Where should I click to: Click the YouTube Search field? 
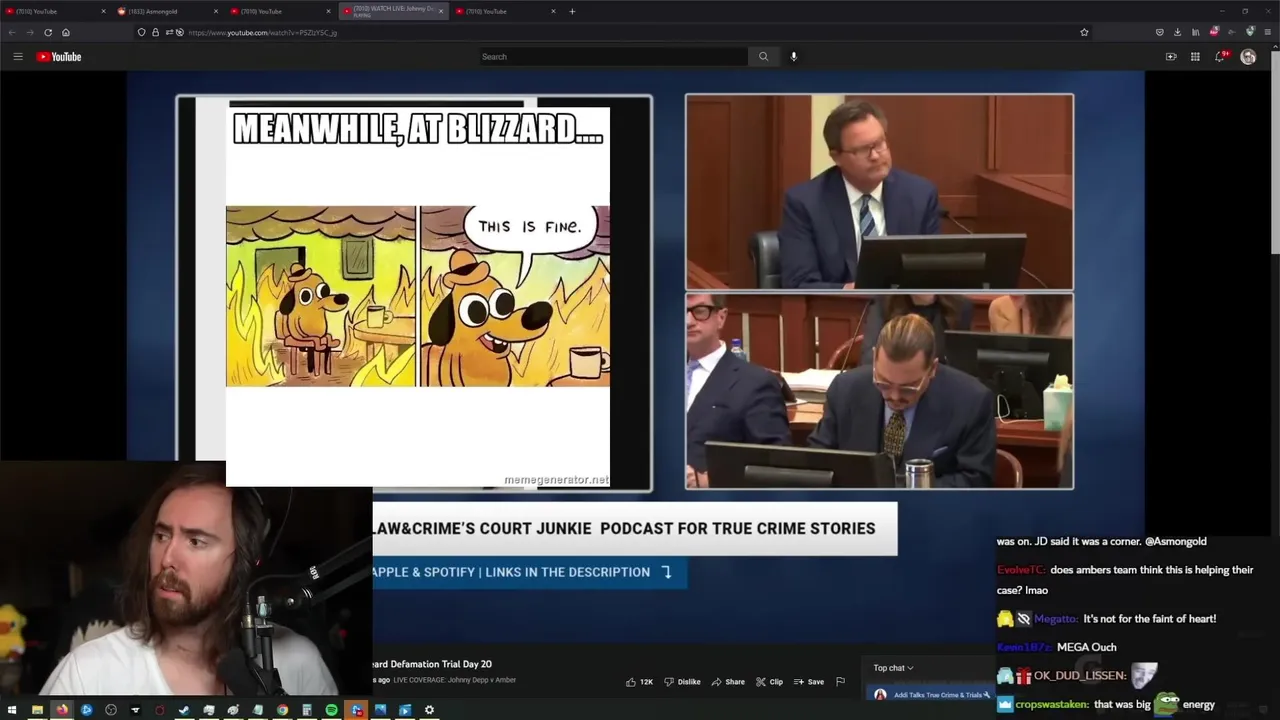coord(612,57)
